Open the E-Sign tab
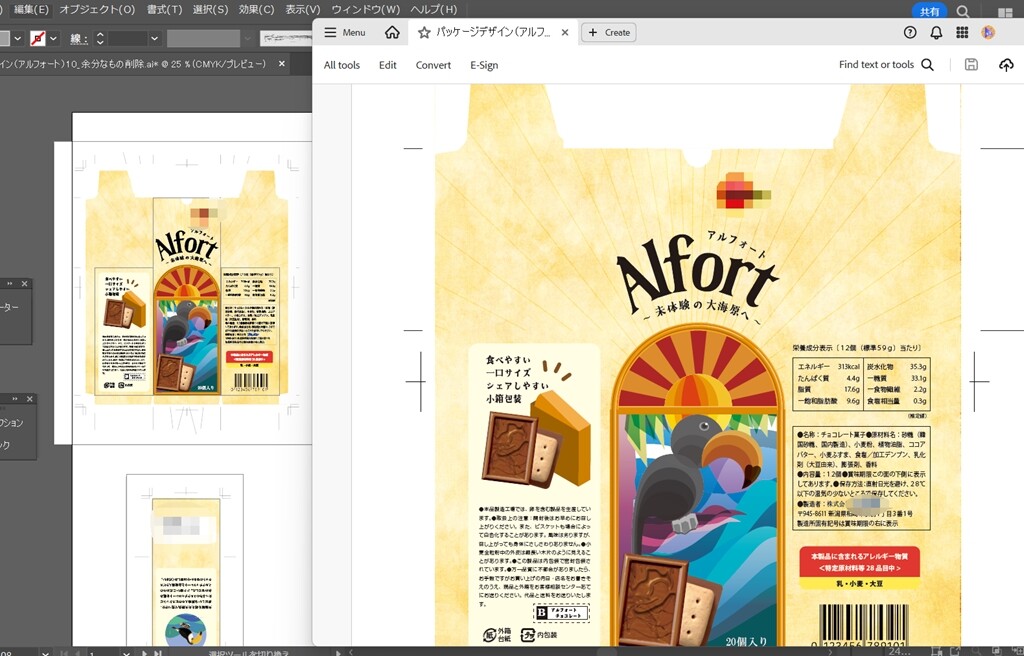 pyautogui.click(x=484, y=65)
